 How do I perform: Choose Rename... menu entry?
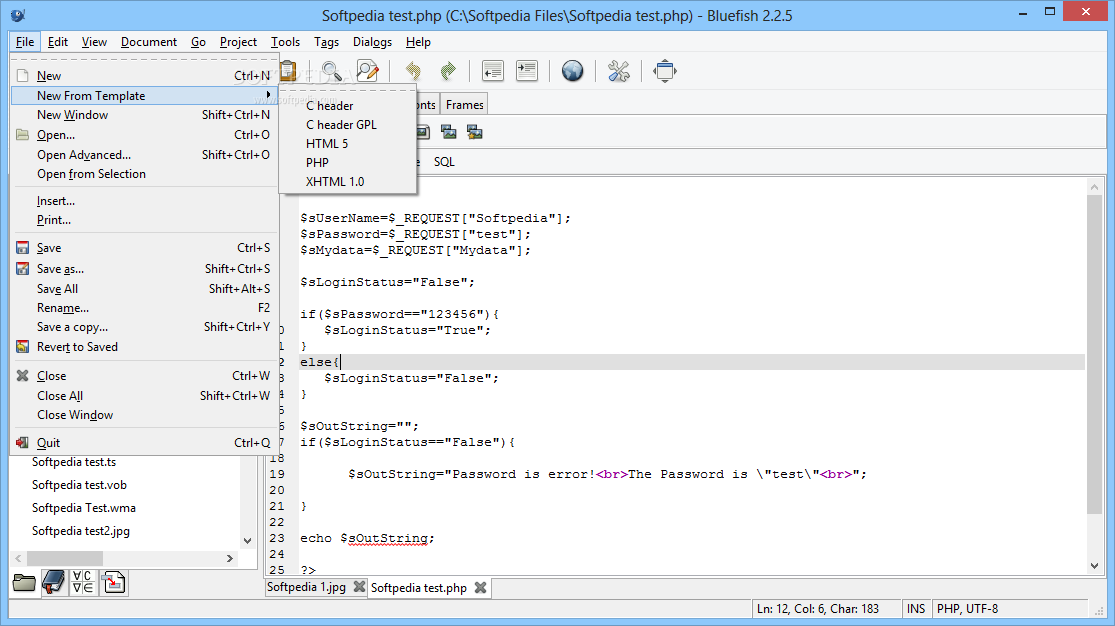point(144,308)
